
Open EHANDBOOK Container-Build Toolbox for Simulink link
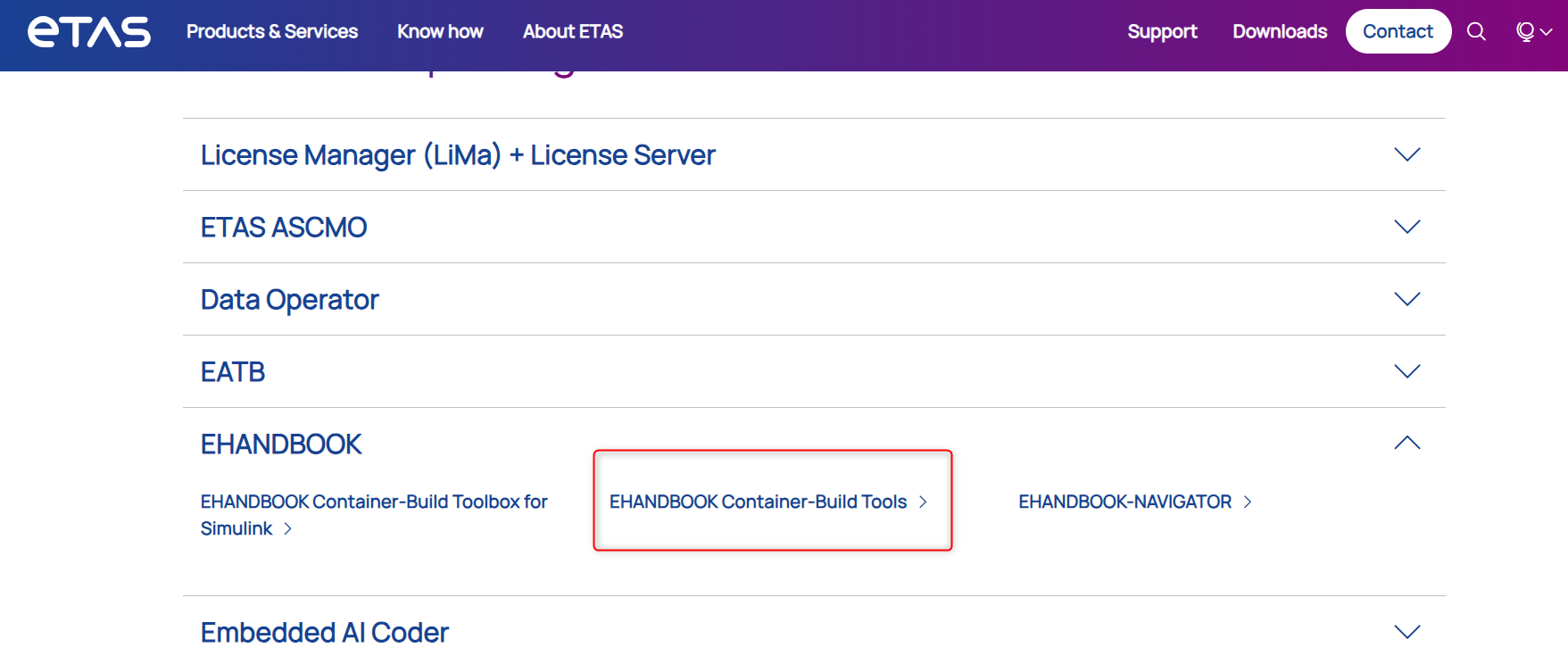point(374,515)
